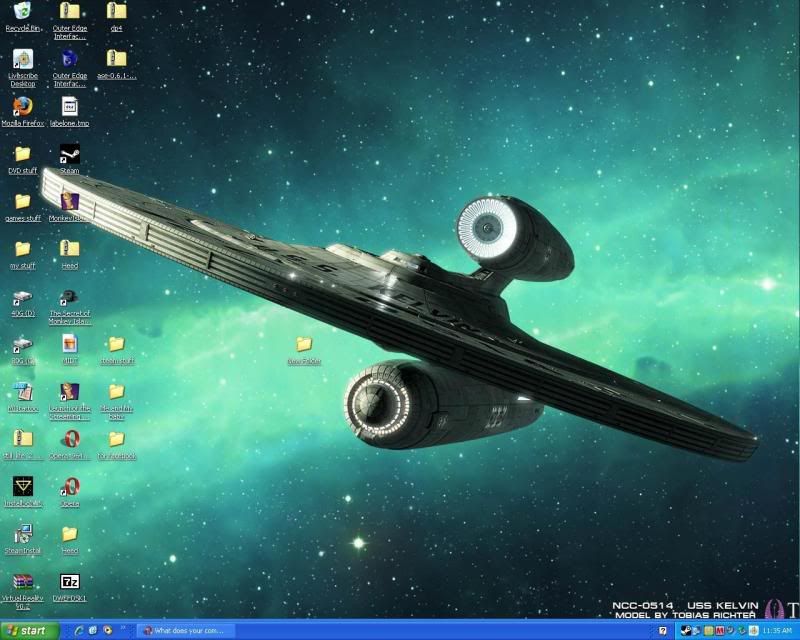Screen dimensions: 800x640
Task: Launch The Secret of Monkey Island shortcut
Action: tap(69, 306)
